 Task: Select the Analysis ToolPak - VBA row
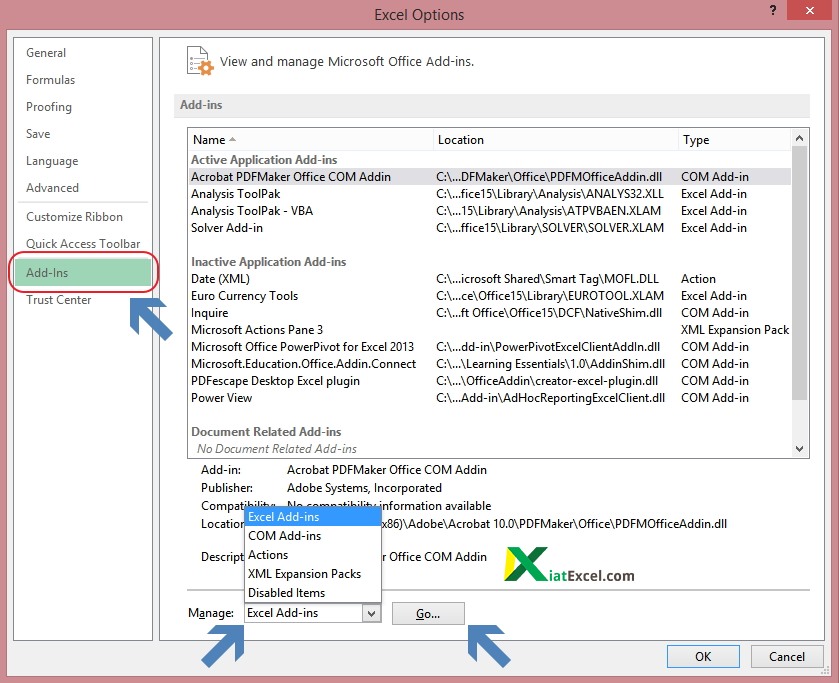(490, 211)
